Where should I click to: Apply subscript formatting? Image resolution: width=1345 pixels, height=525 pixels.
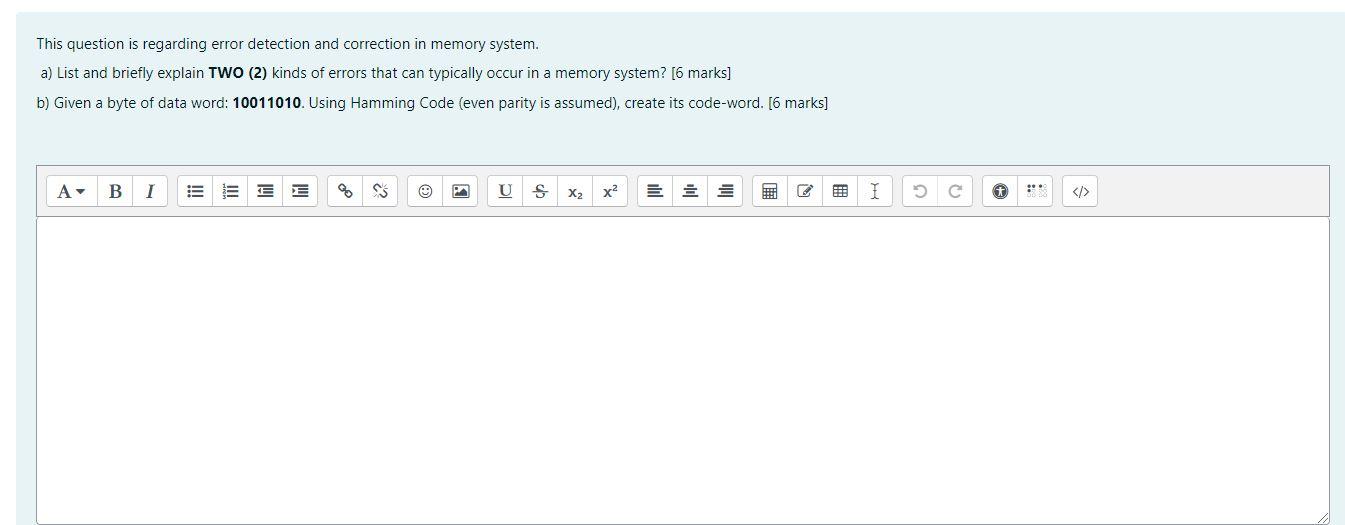(x=575, y=191)
